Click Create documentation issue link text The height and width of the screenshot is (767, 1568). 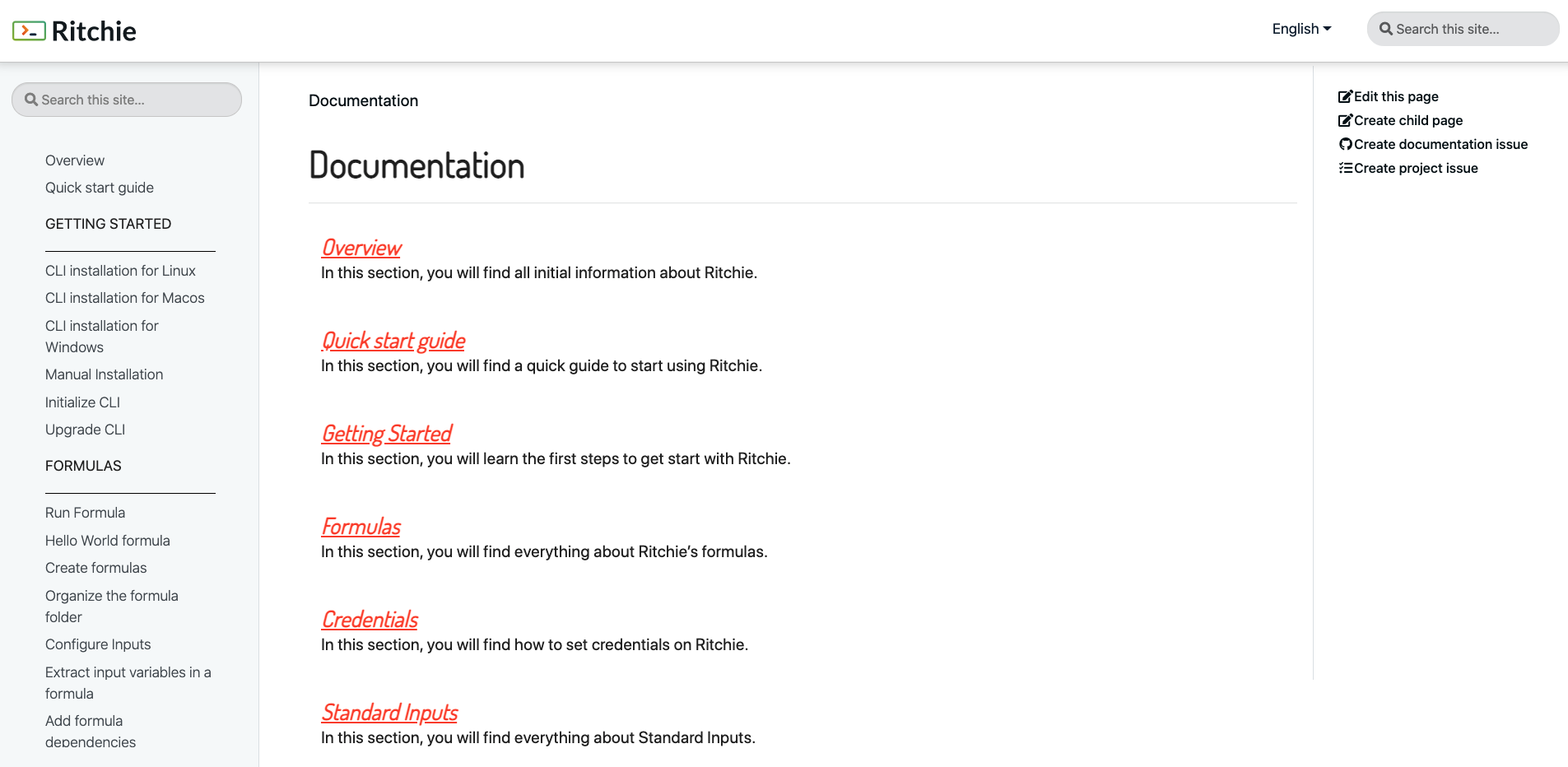1440,144
